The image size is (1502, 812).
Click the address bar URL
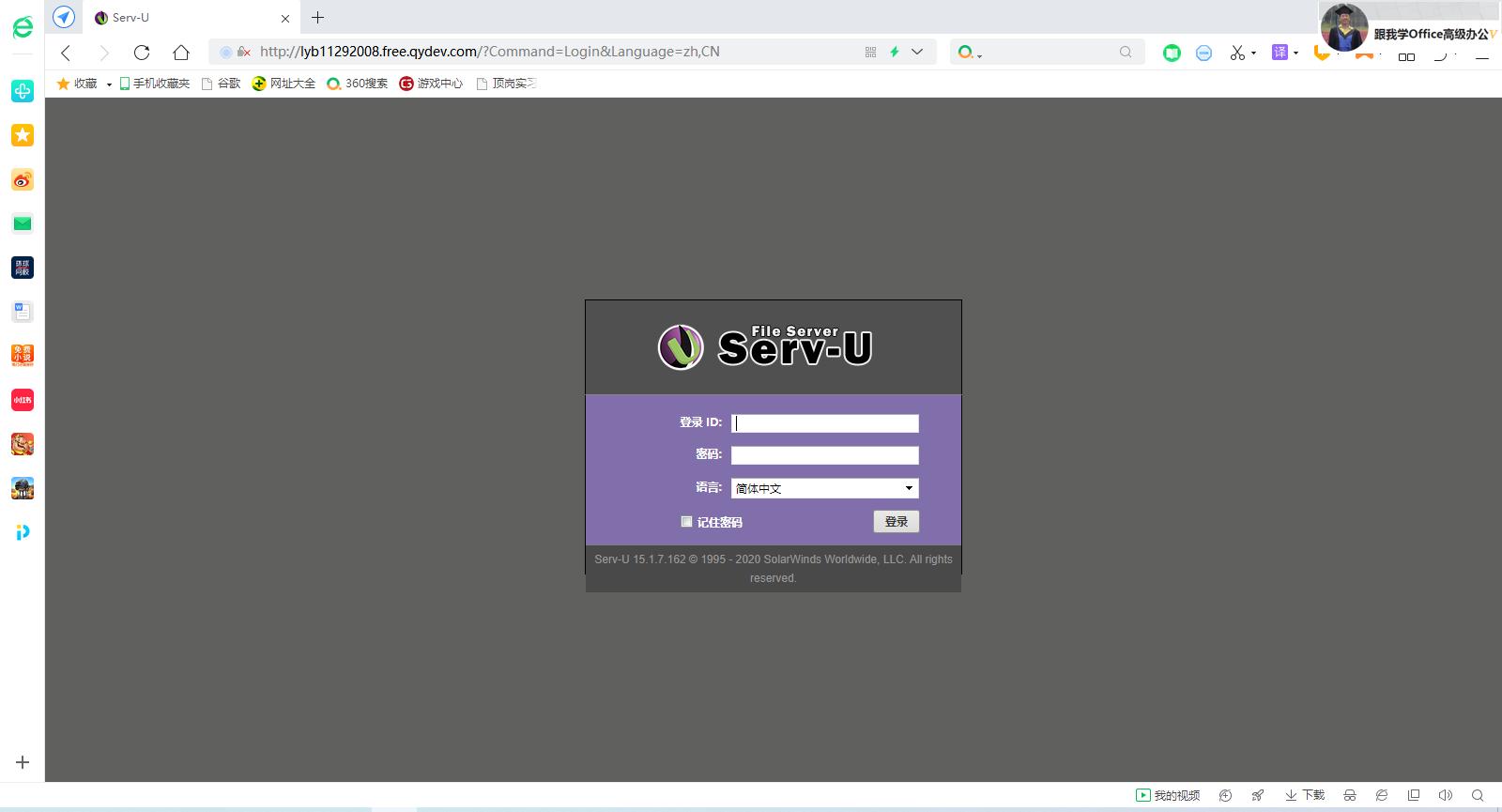point(490,52)
